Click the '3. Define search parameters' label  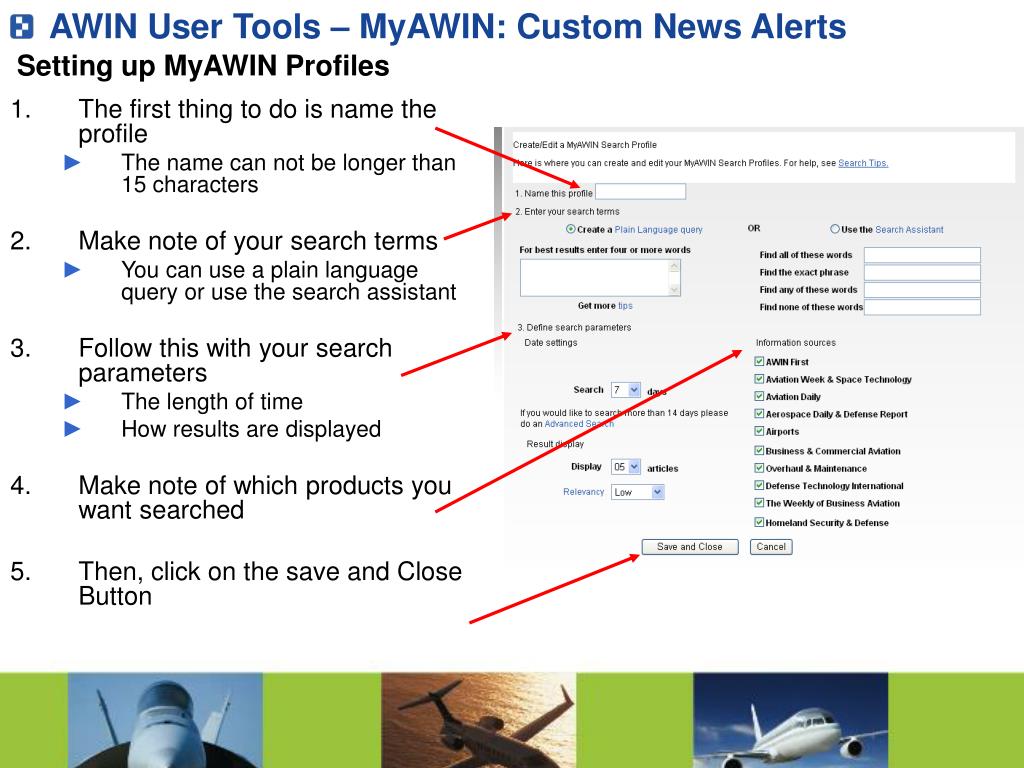pyautogui.click(x=574, y=327)
